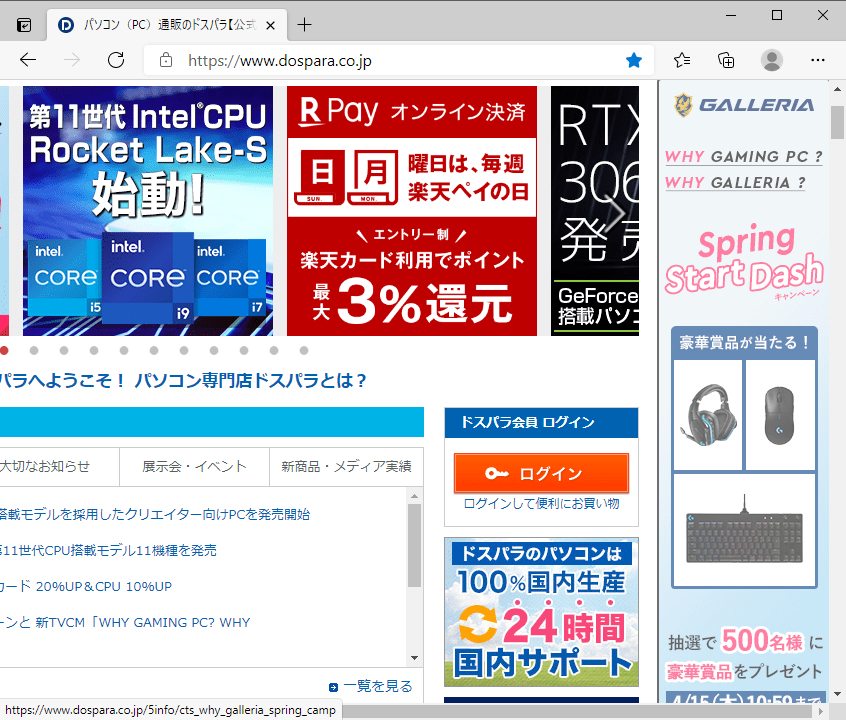Switch to 新商品・メディア実績 tab
Screen dimensions: 846x720
[x=346, y=467]
